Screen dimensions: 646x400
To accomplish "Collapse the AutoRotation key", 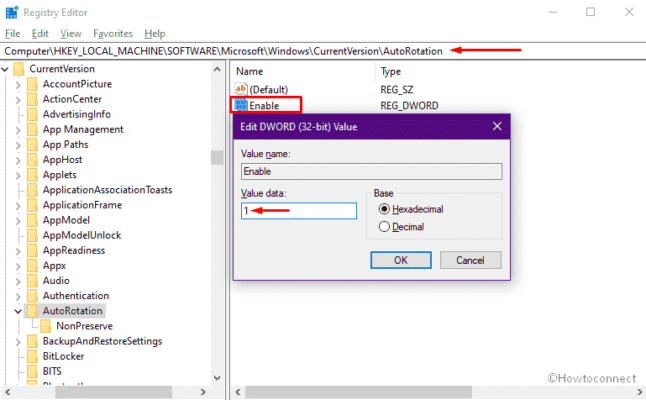I will [x=18, y=311].
